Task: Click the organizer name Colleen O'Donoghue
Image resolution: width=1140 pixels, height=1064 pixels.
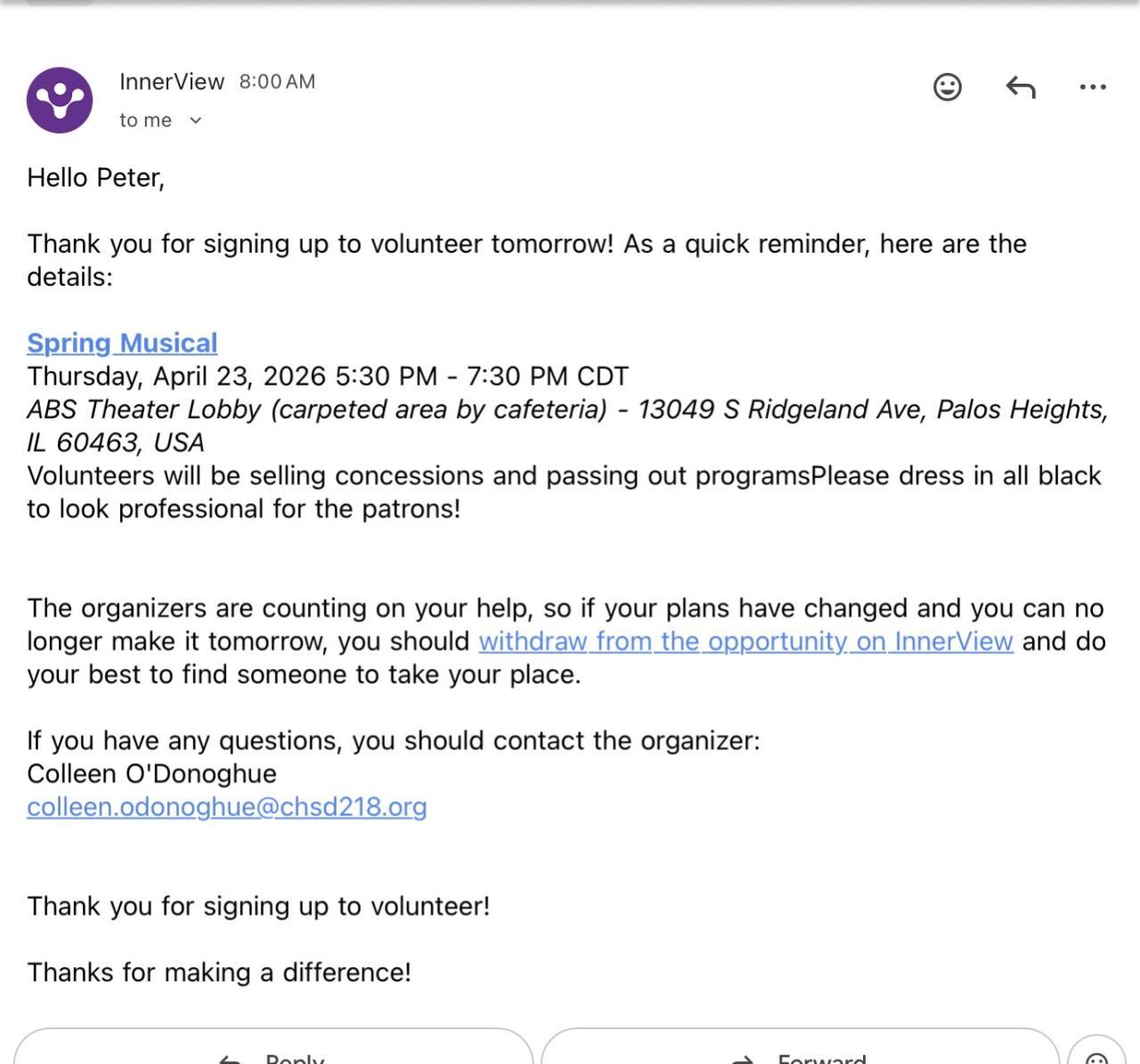Action: tap(151, 774)
